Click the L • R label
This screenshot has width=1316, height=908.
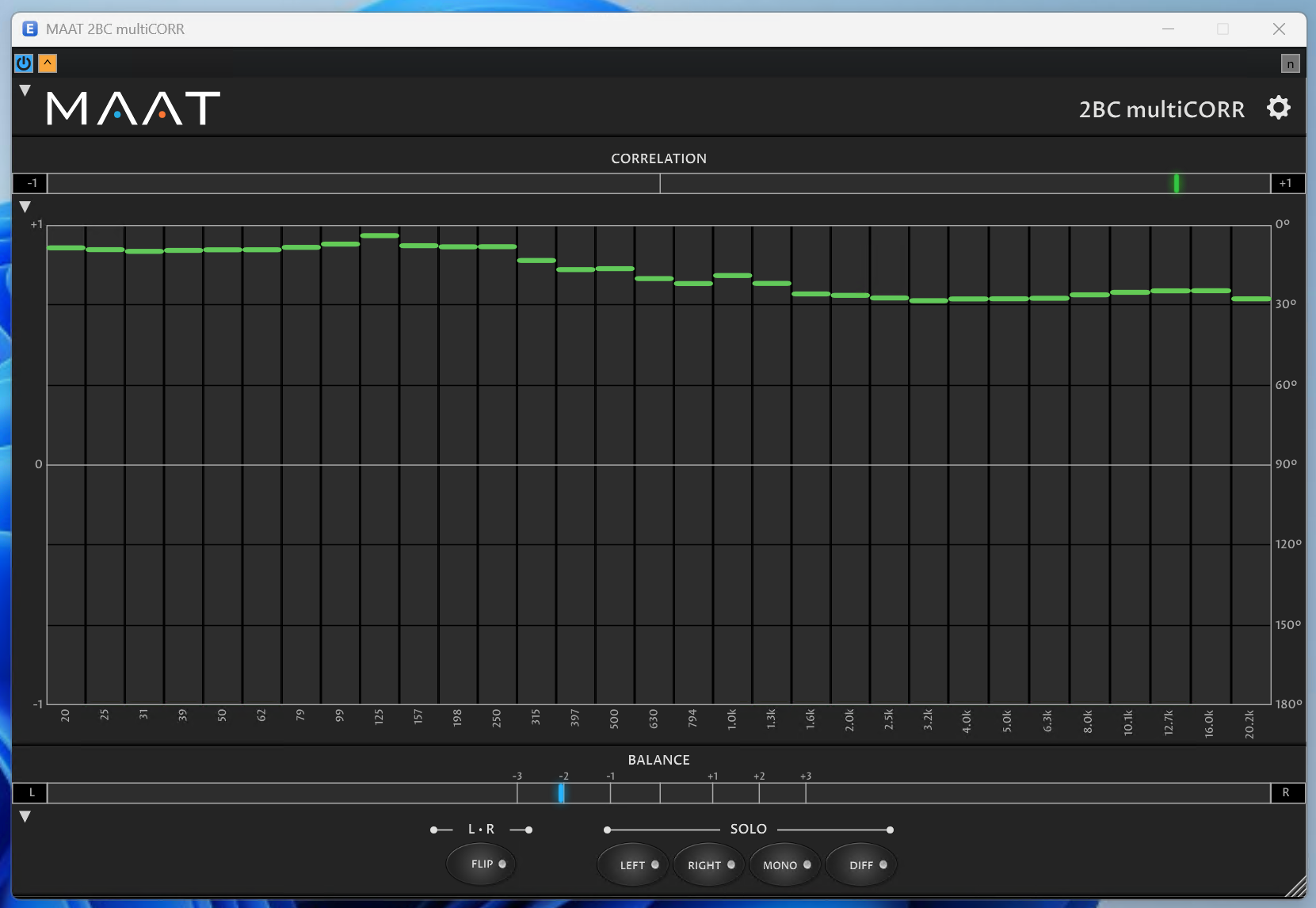[481, 829]
